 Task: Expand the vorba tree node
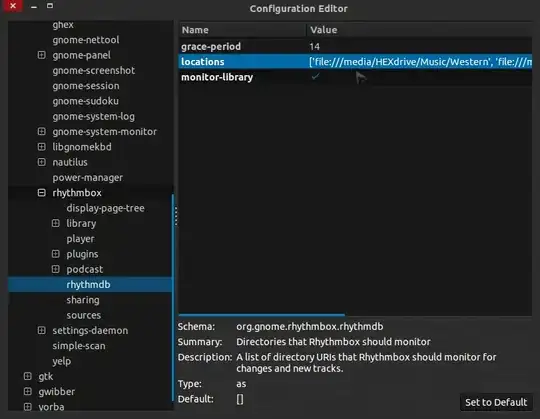pos(28,407)
